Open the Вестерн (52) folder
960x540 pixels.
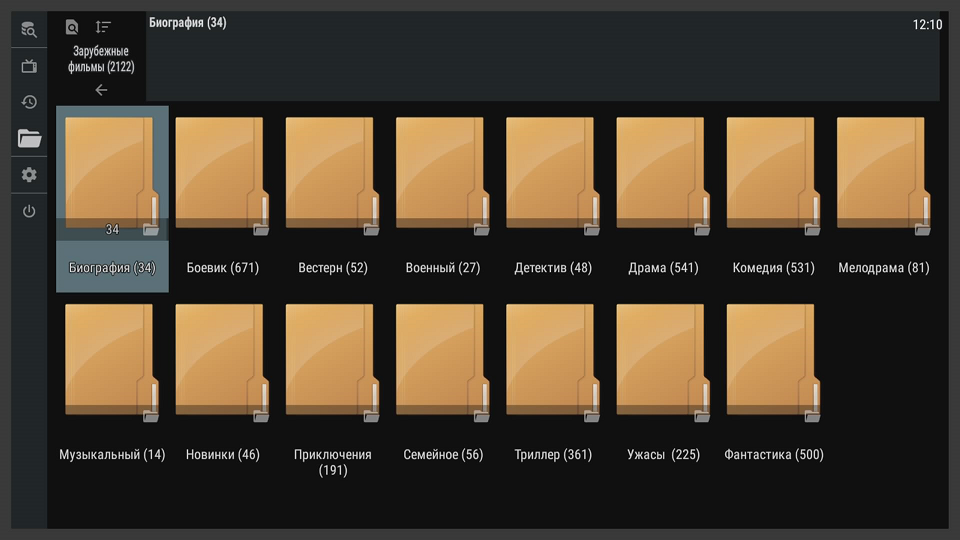coord(332,180)
